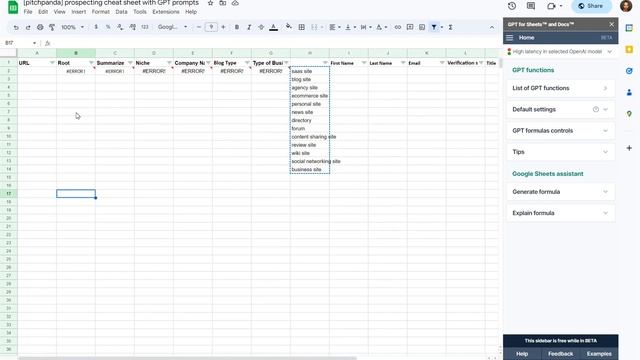640x360 pixels.
Task: Open the Format menu
Action: point(100,12)
